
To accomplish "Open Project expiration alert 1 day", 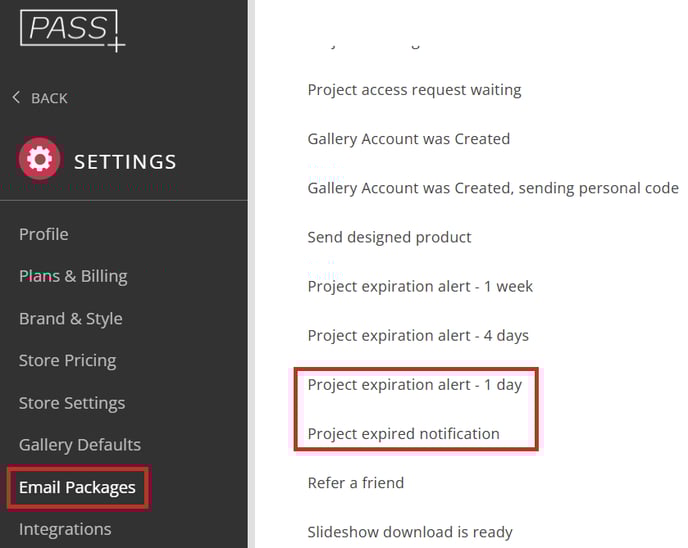I will (x=415, y=385).
